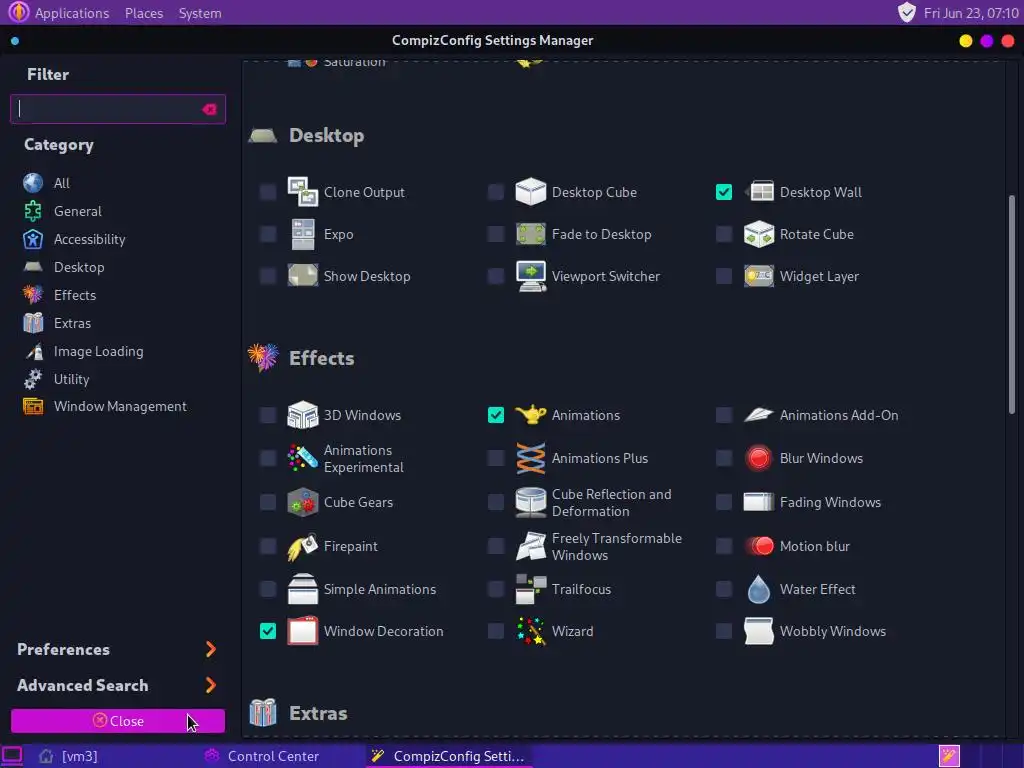
Task: Open the Blur Windows plugin icon
Action: pos(759,458)
